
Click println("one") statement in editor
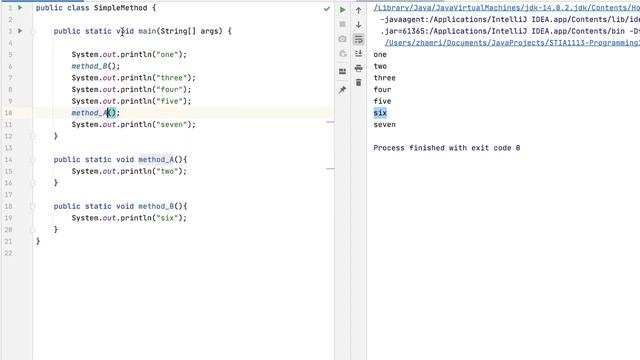coord(129,54)
